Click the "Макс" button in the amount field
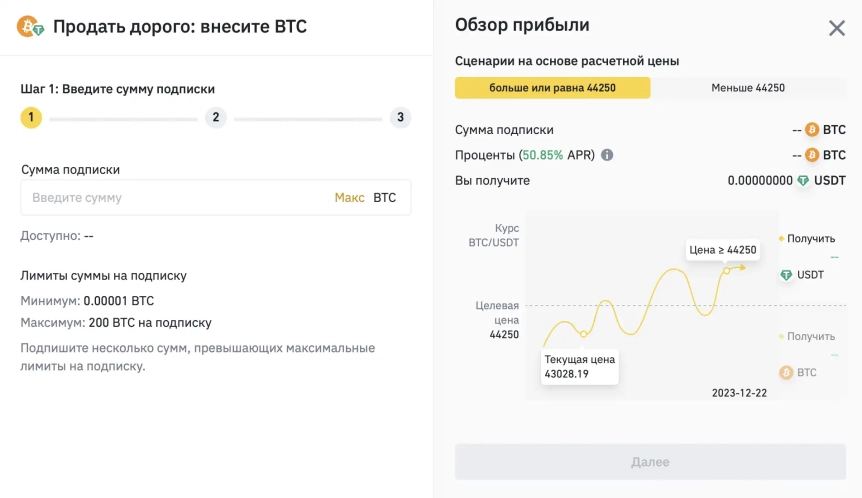This screenshot has height=498, width=862. pos(349,198)
